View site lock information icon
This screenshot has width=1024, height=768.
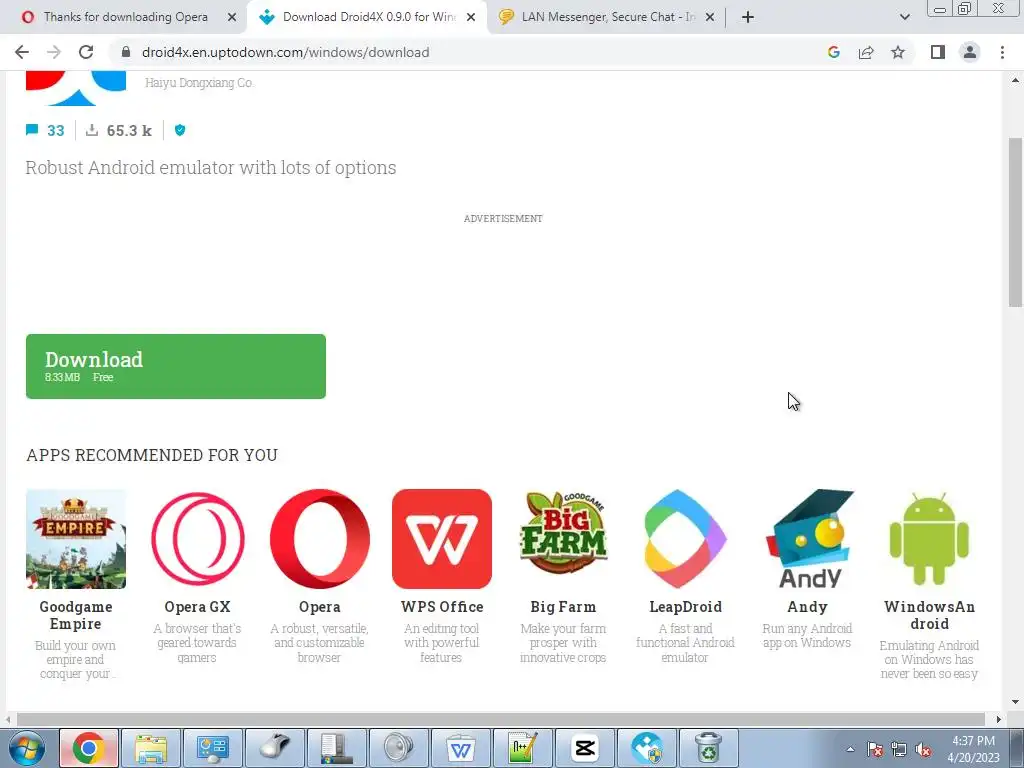click(x=126, y=52)
